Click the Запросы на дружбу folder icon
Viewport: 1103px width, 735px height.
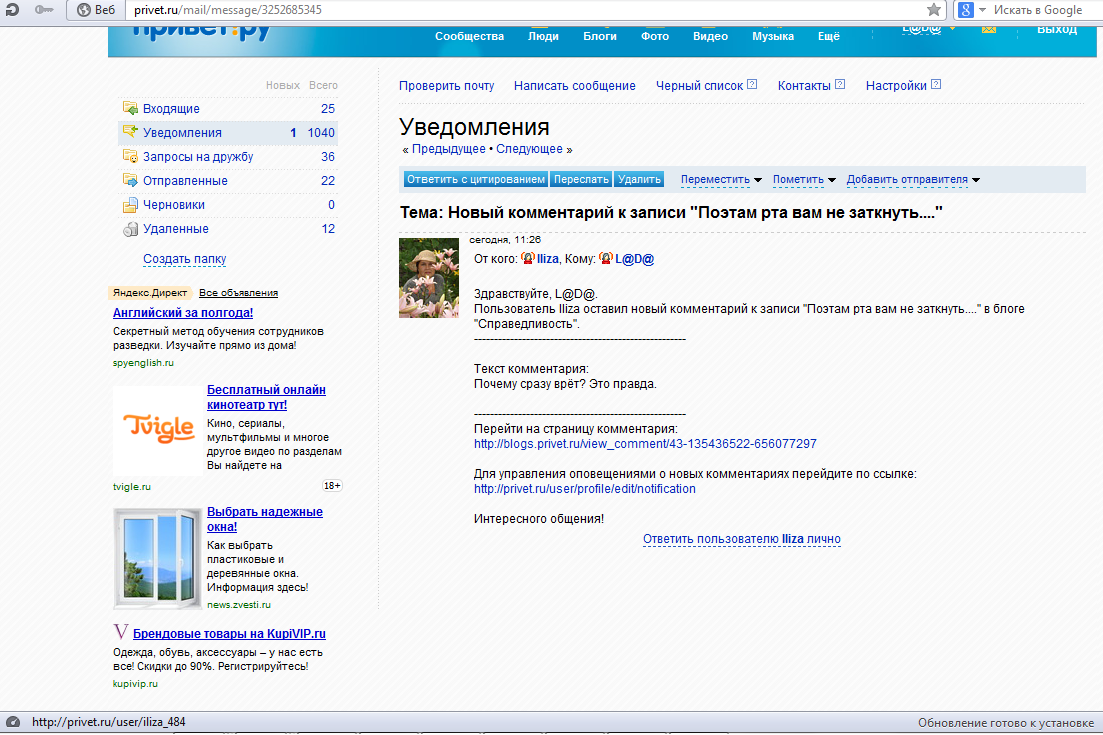(130, 155)
